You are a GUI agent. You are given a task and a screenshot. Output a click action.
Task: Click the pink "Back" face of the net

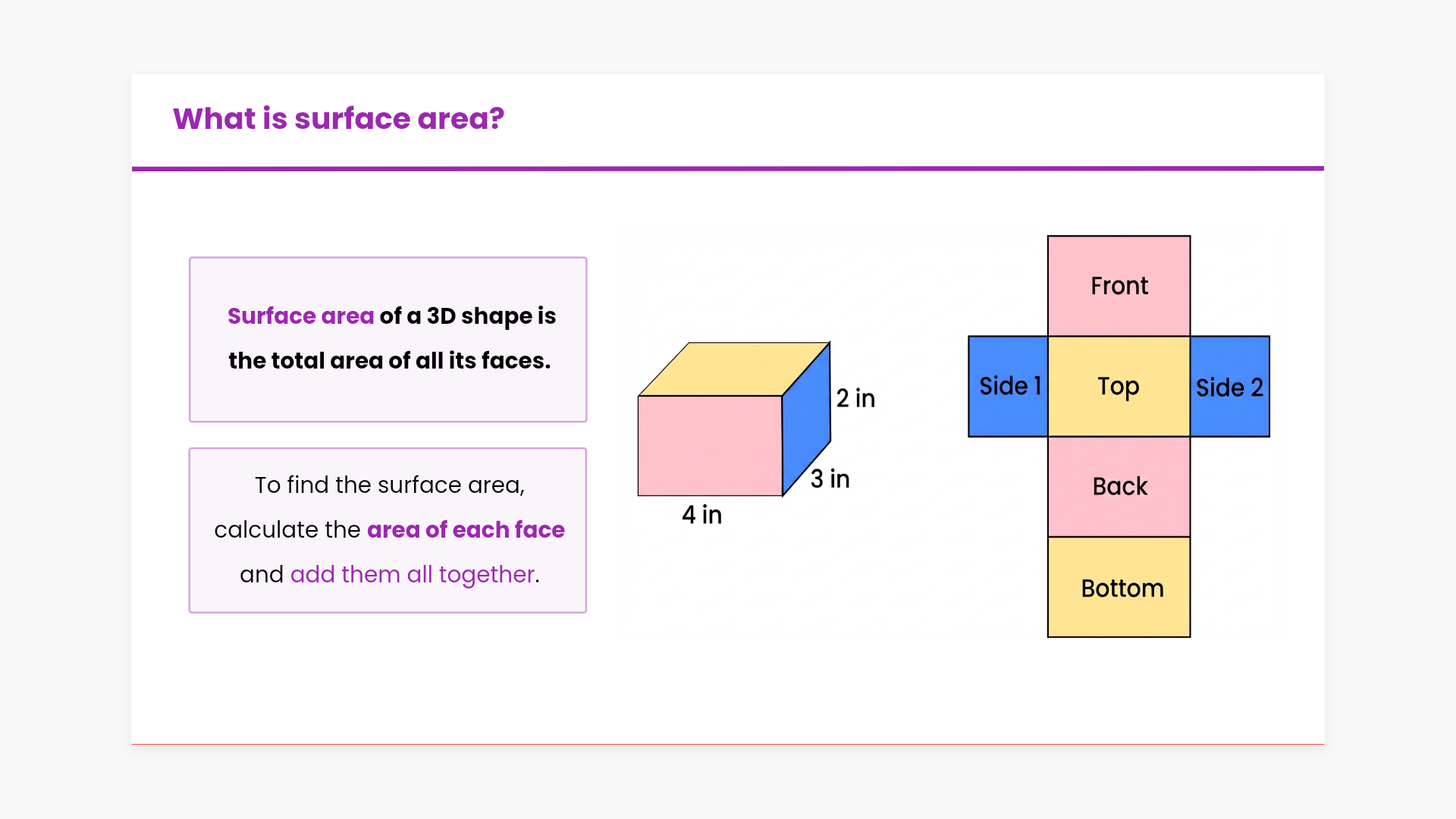tap(1119, 486)
